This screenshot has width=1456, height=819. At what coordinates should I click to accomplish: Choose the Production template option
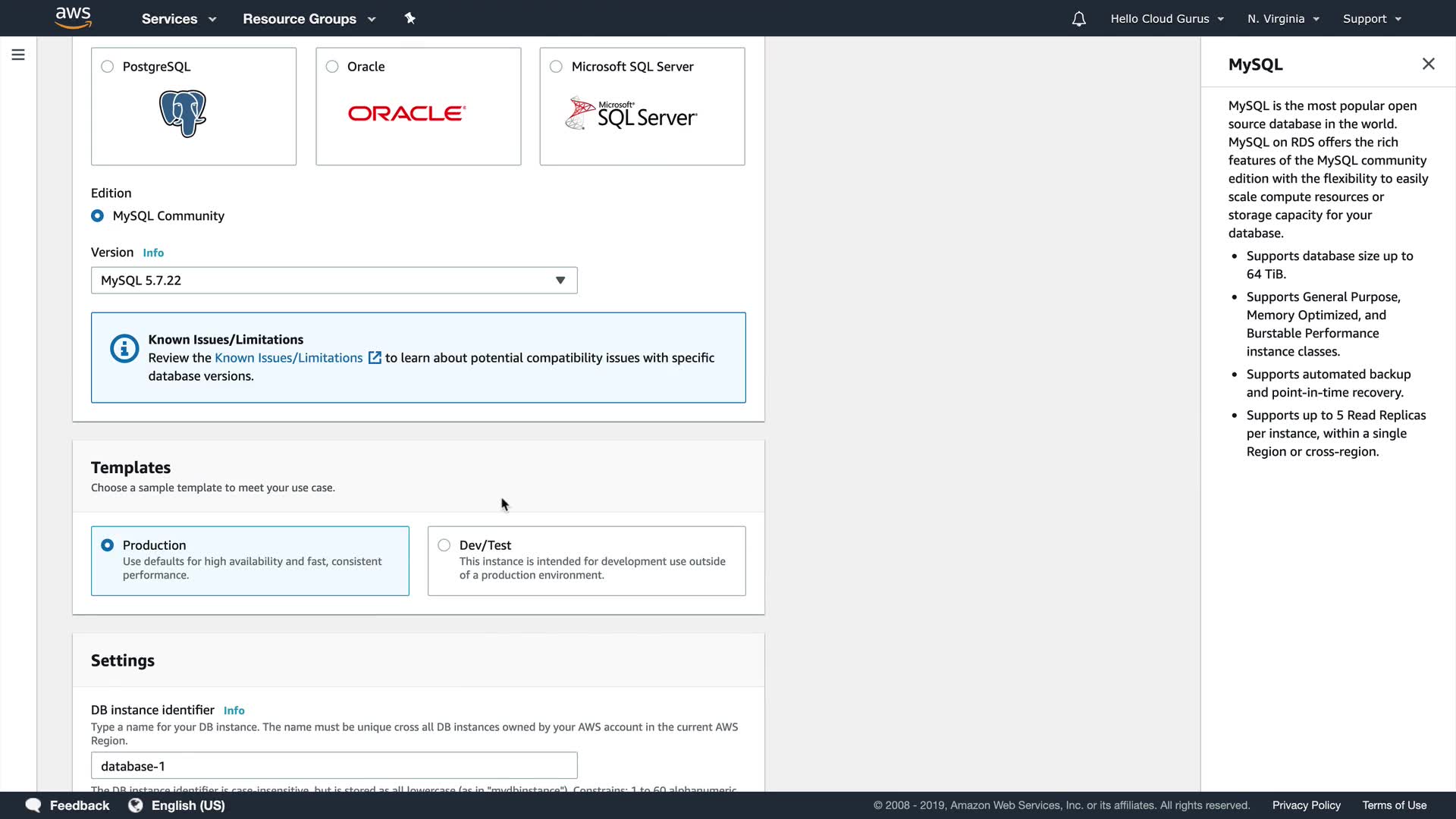click(x=108, y=545)
